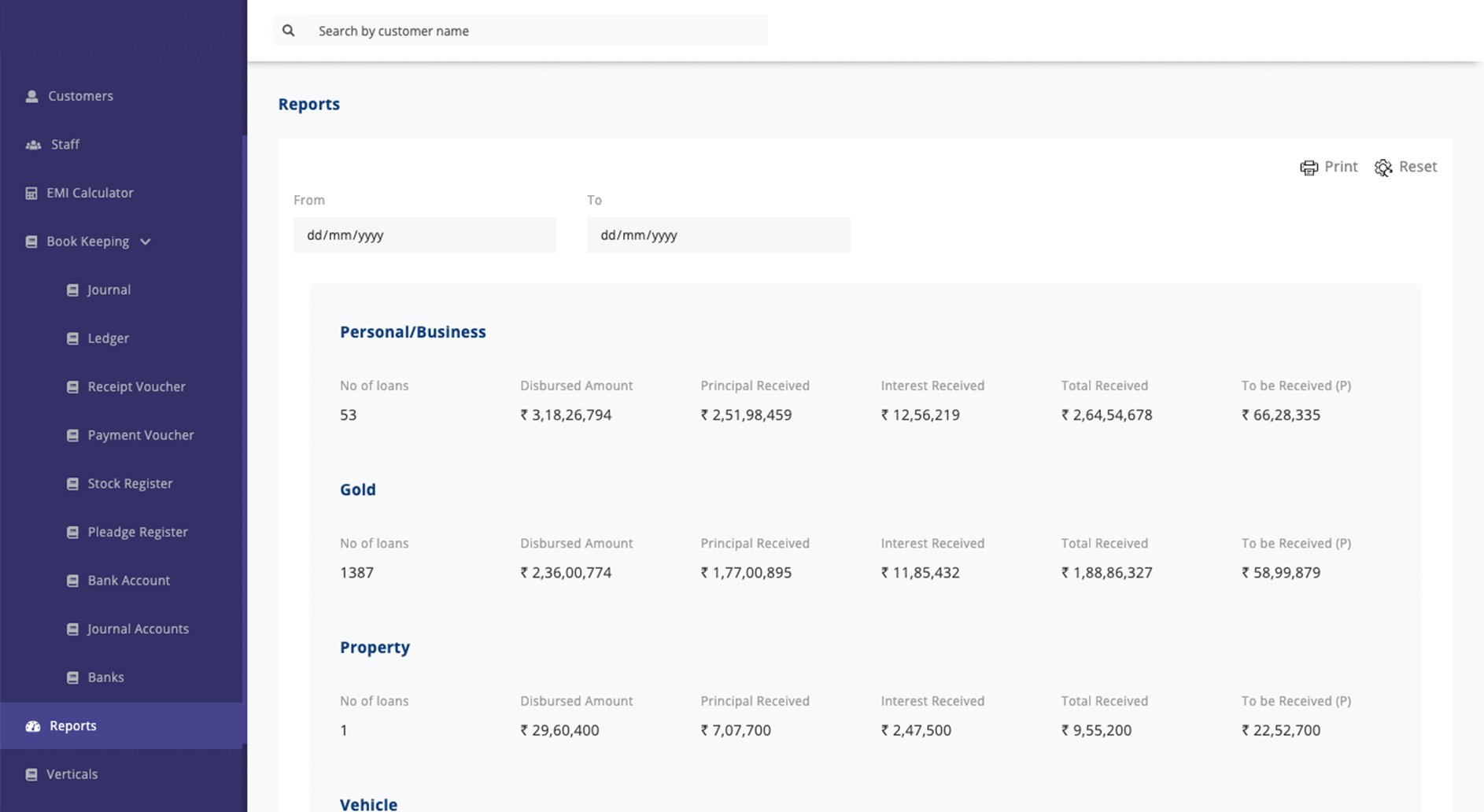Click disbursed amount ₹ 29,60,400

coord(559,731)
